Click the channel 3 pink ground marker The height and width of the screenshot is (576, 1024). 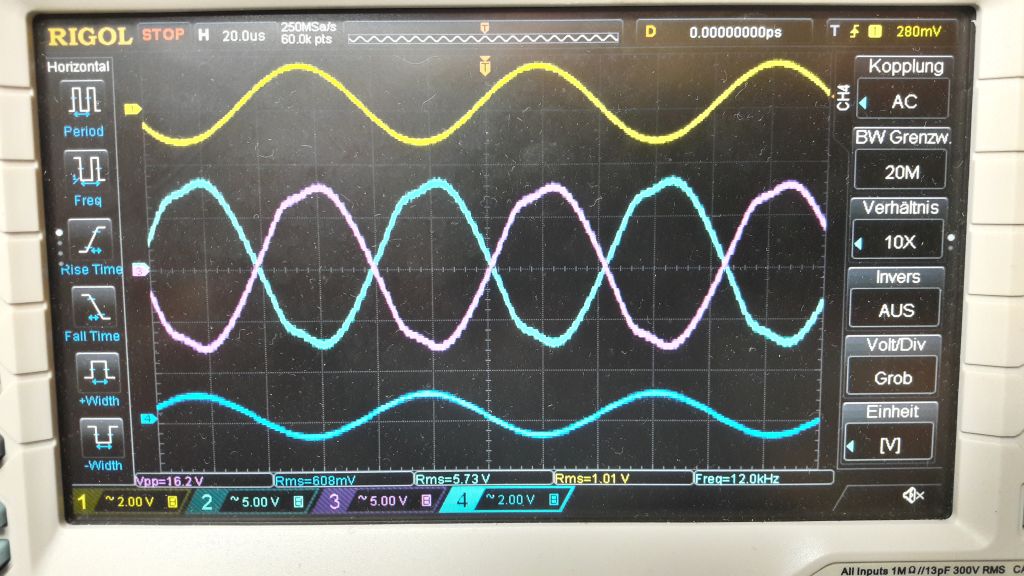click(140, 270)
